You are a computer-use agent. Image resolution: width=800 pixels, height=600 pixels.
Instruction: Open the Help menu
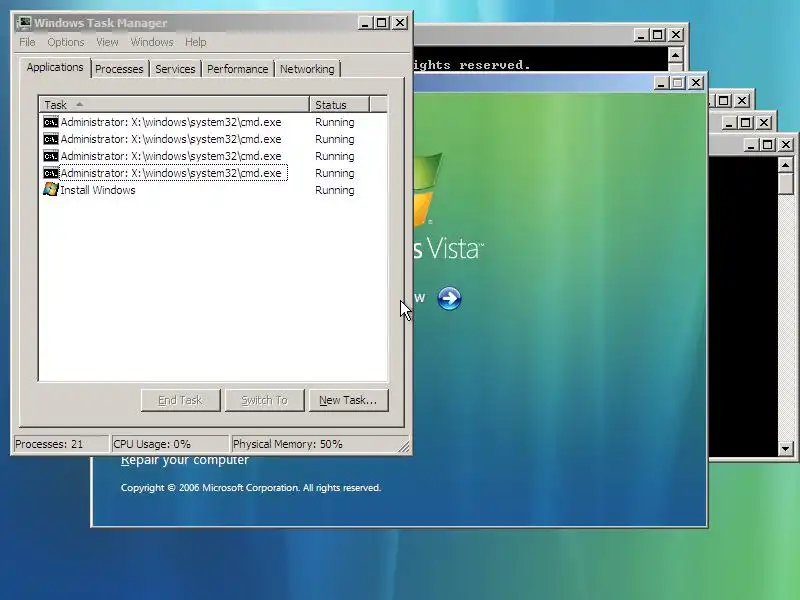(x=195, y=42)
